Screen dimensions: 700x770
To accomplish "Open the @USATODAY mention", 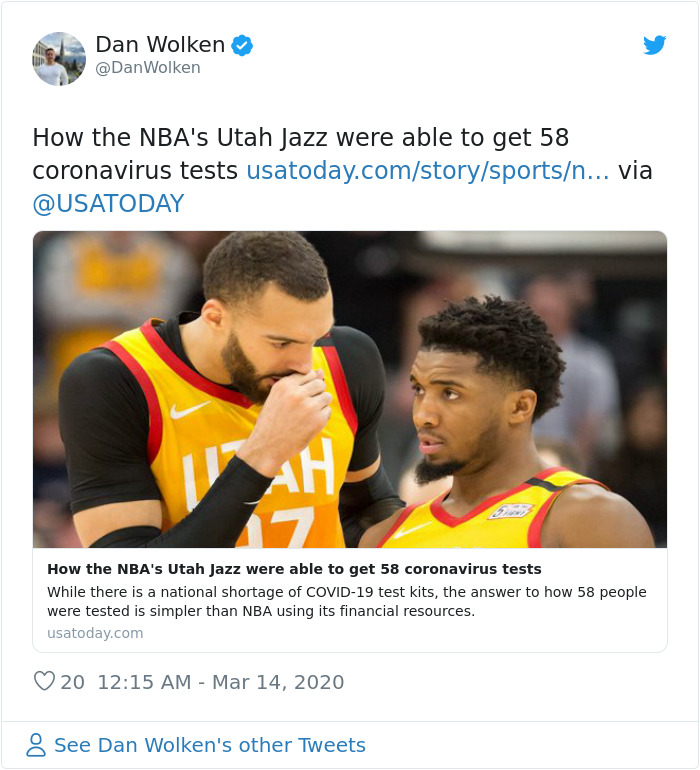I will pyautogui.click(x=108, y=204).
